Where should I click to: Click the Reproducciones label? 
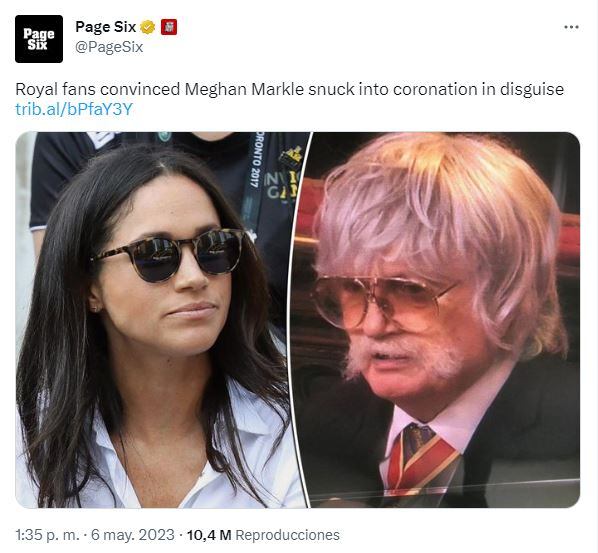click(x=288, y=535)
